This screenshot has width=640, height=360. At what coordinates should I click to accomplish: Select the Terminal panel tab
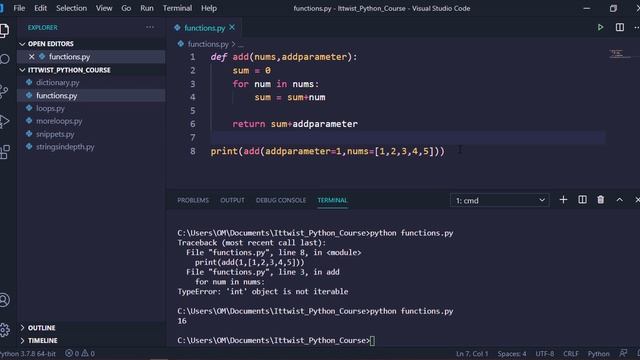(x=332, y=200)
